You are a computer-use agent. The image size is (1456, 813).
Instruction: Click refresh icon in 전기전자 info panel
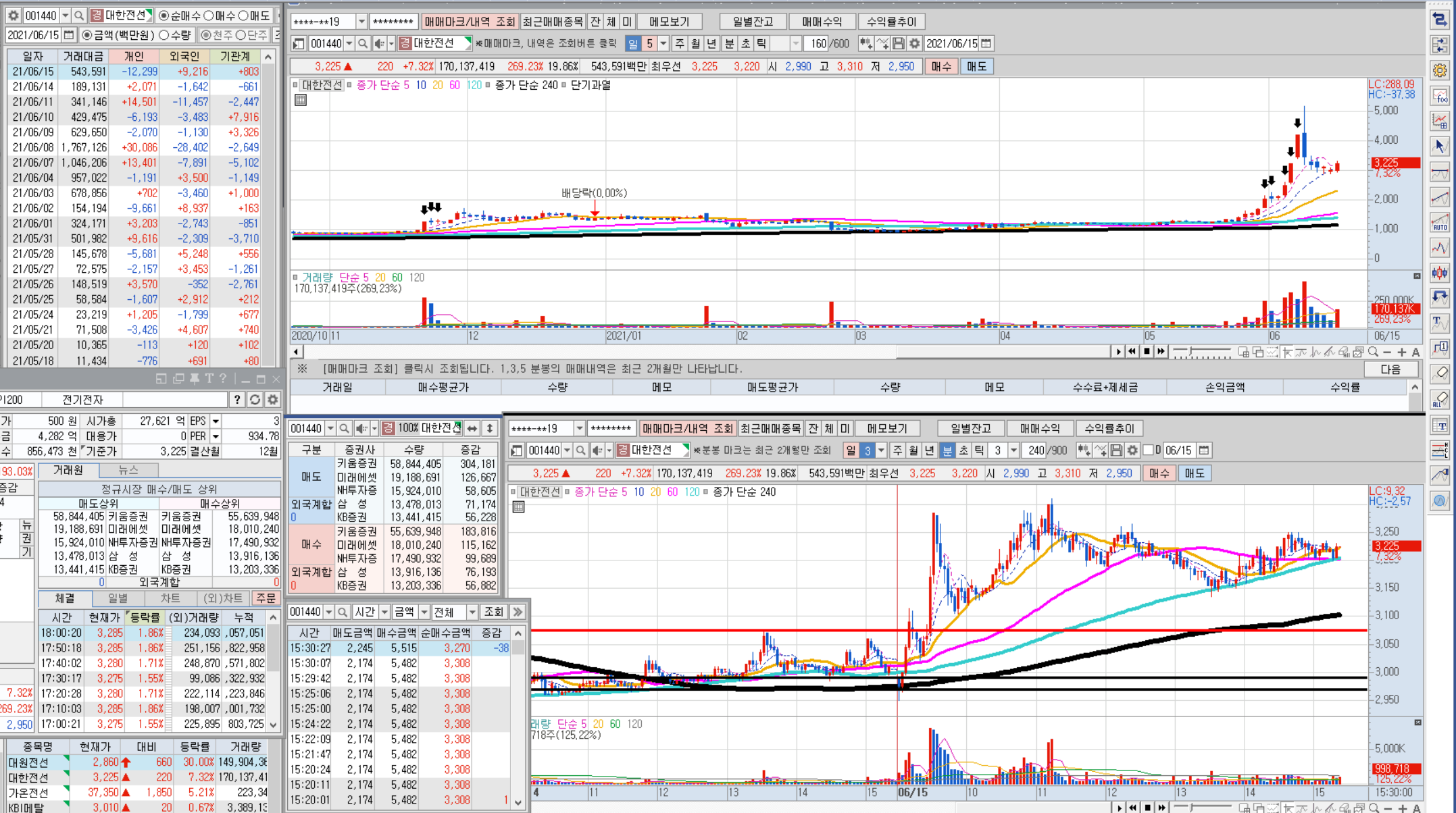255,400
